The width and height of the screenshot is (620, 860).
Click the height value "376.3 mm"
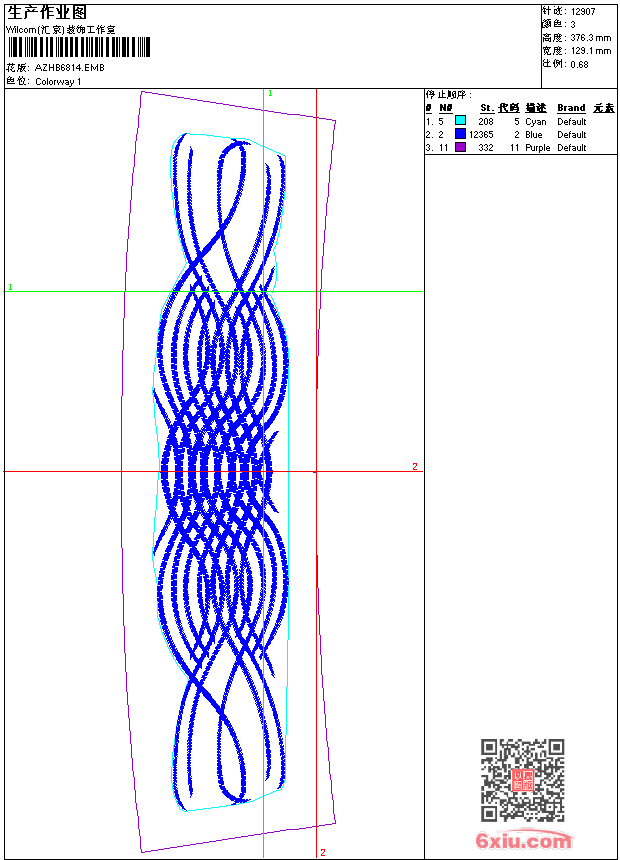click(x=590, y=38)
